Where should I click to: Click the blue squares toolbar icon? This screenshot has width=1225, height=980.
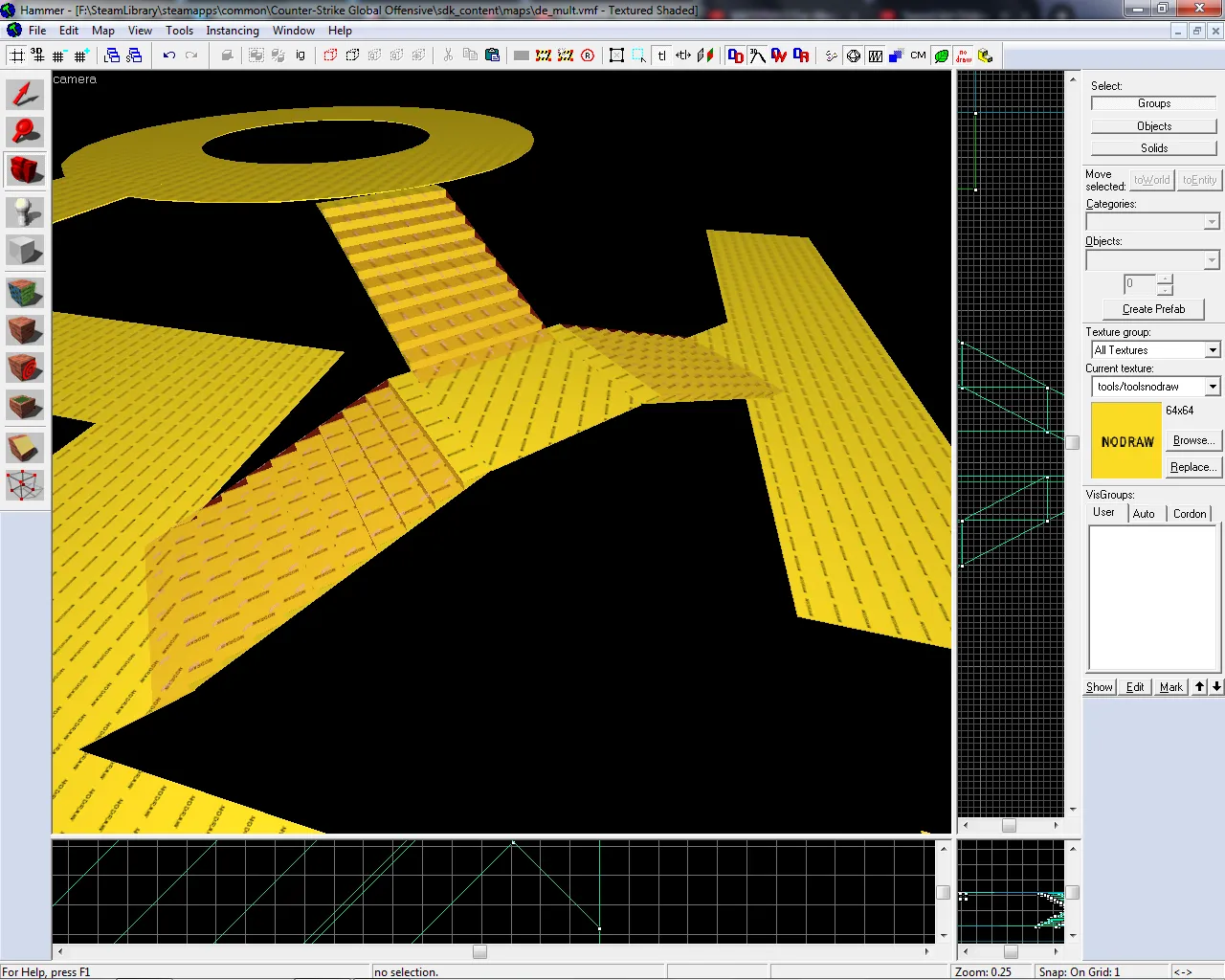(896, 56)
